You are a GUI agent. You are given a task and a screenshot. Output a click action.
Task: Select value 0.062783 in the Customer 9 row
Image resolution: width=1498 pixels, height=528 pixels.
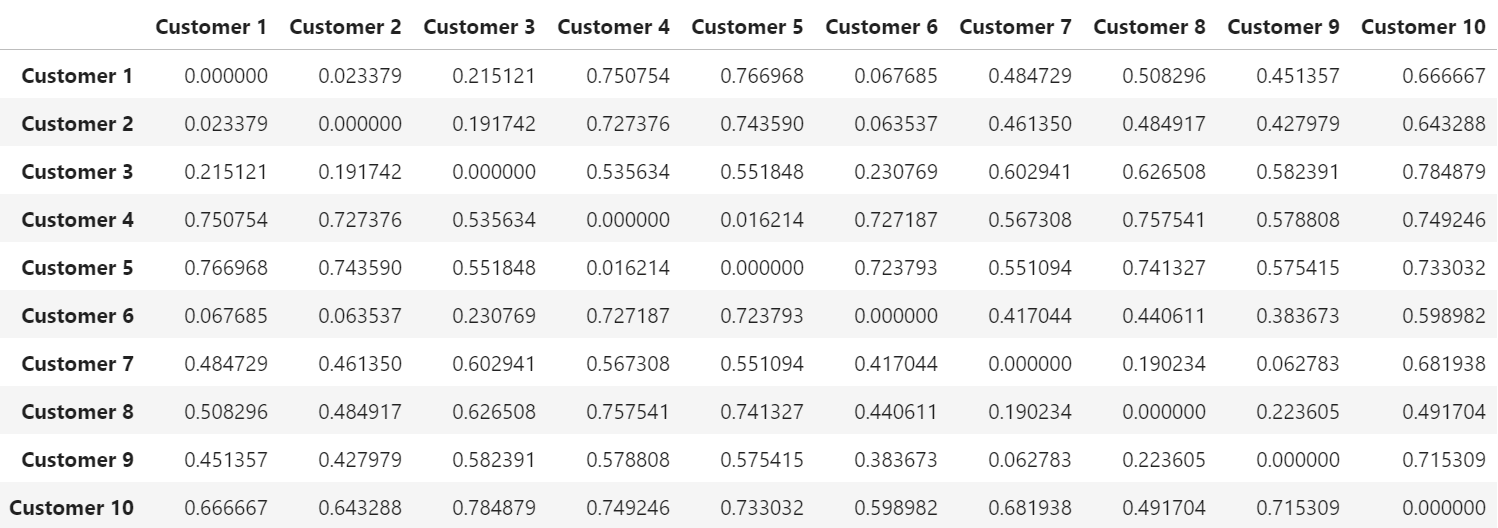coord(1030,460)
